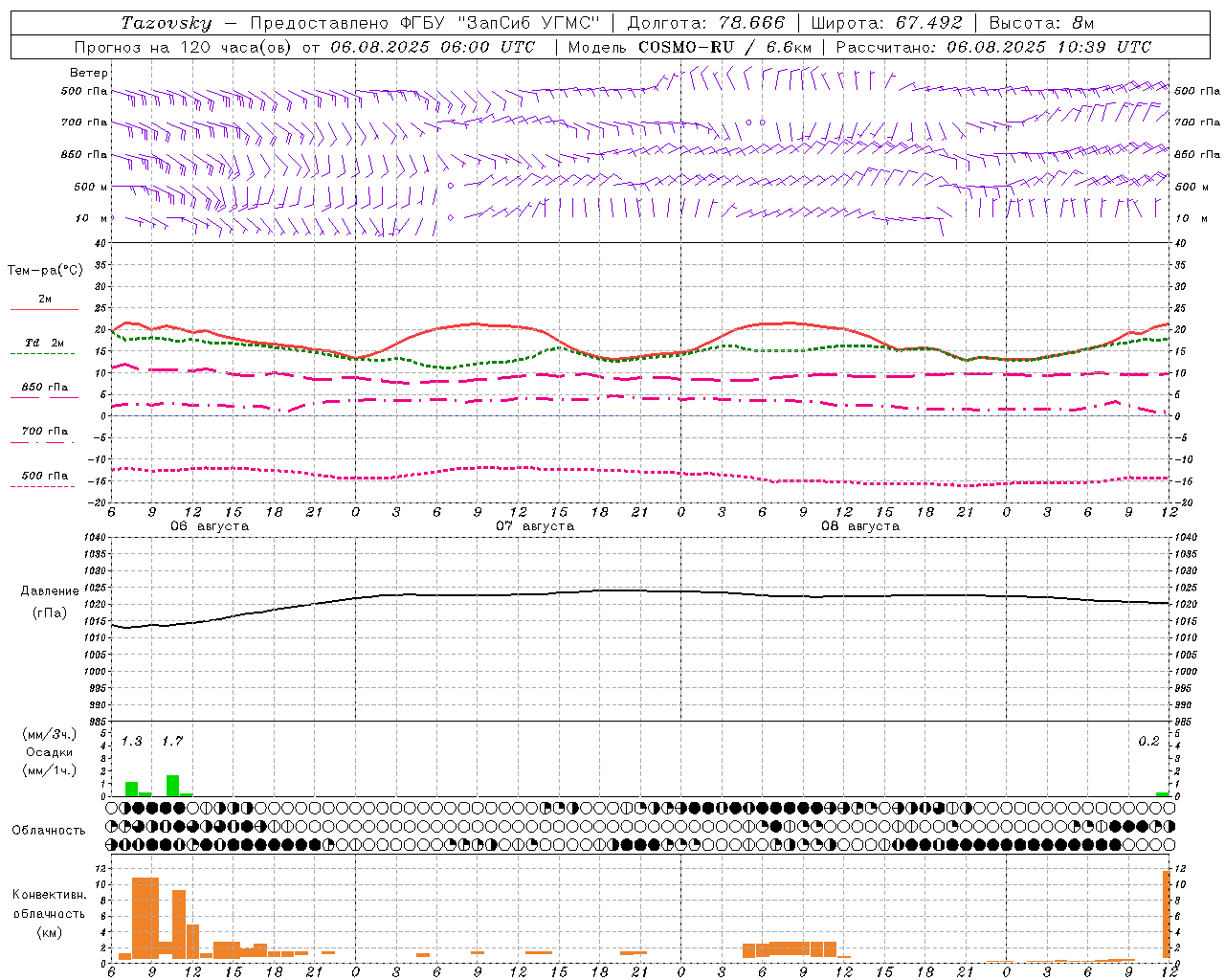Viewport: 1225px width, 980px height.
Task: Click the station name Tazovsky in header
Action: 166,23
